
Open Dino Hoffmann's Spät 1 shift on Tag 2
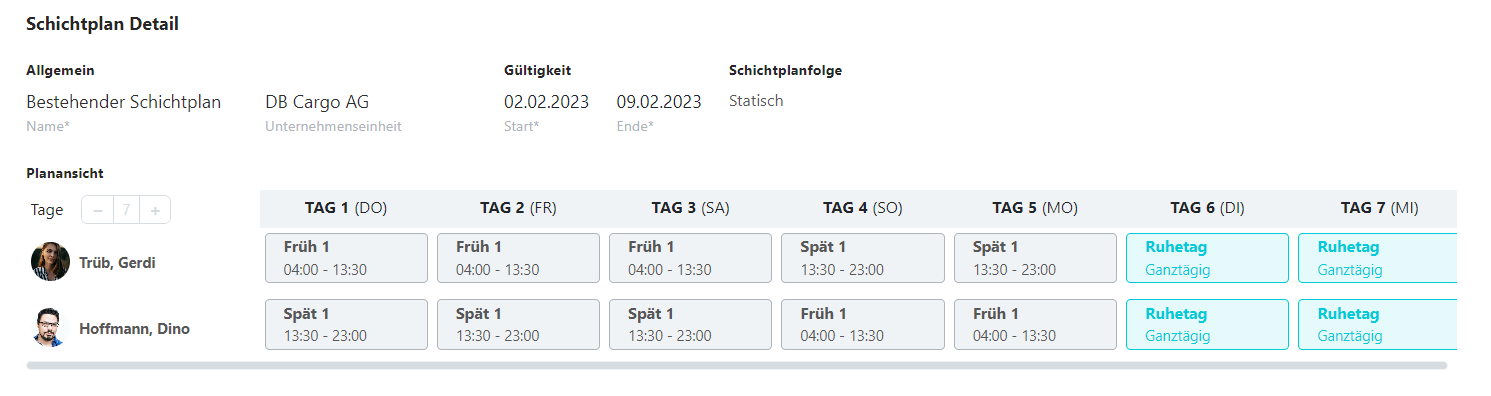click(518, 324)
